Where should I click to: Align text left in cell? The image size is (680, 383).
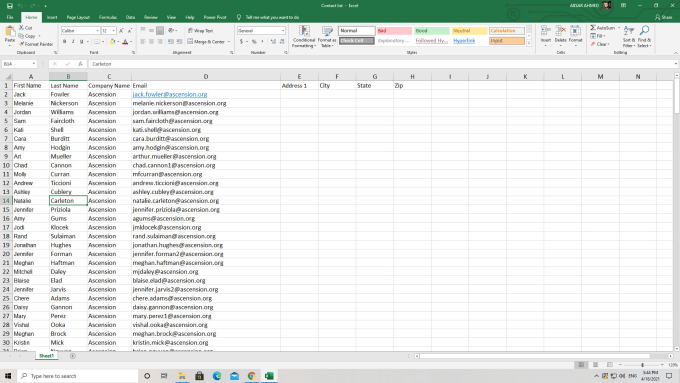(143, 42)
